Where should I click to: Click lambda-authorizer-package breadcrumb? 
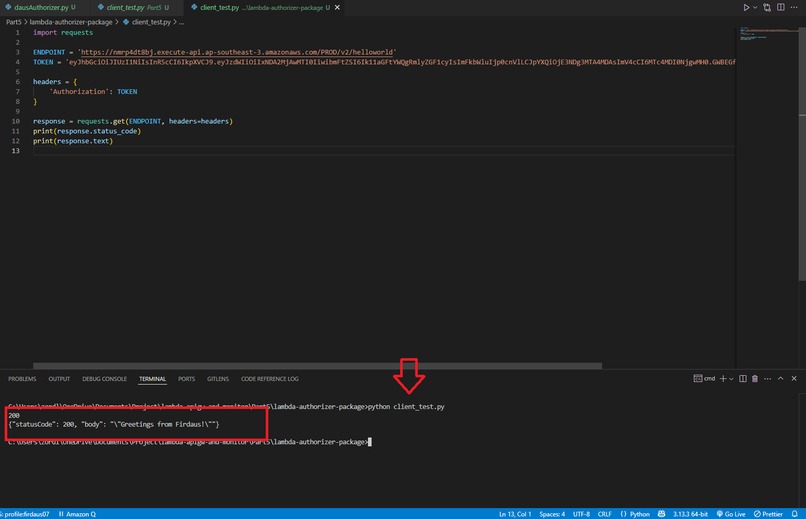coord(71,22)
